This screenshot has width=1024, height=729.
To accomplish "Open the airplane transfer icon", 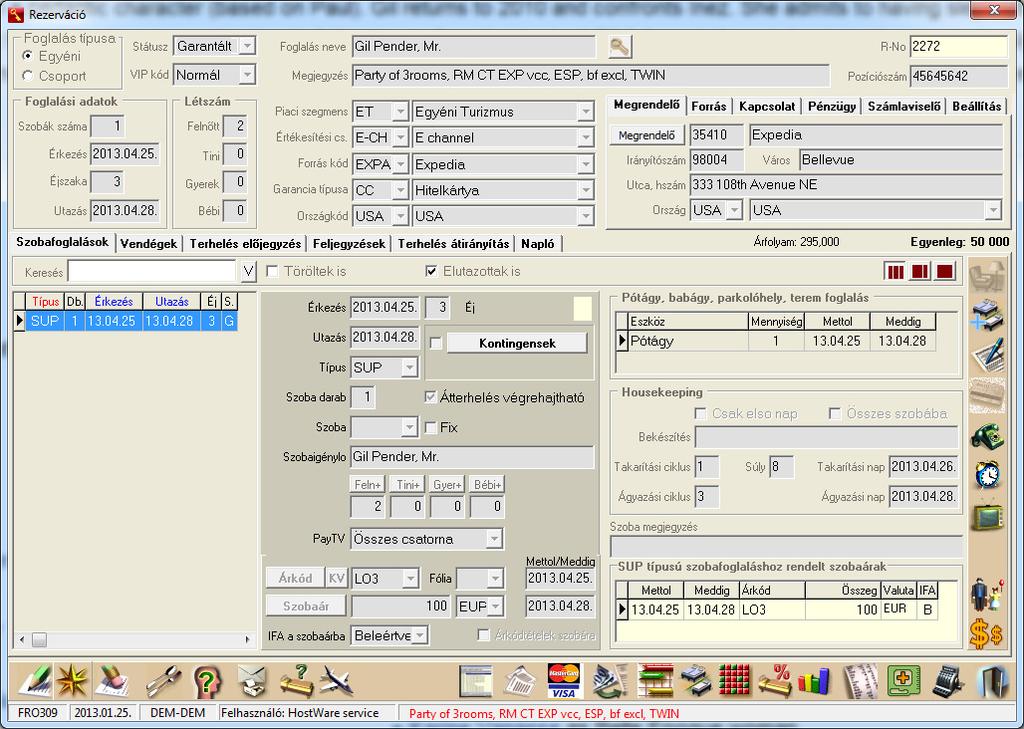I will pos(337,681).
